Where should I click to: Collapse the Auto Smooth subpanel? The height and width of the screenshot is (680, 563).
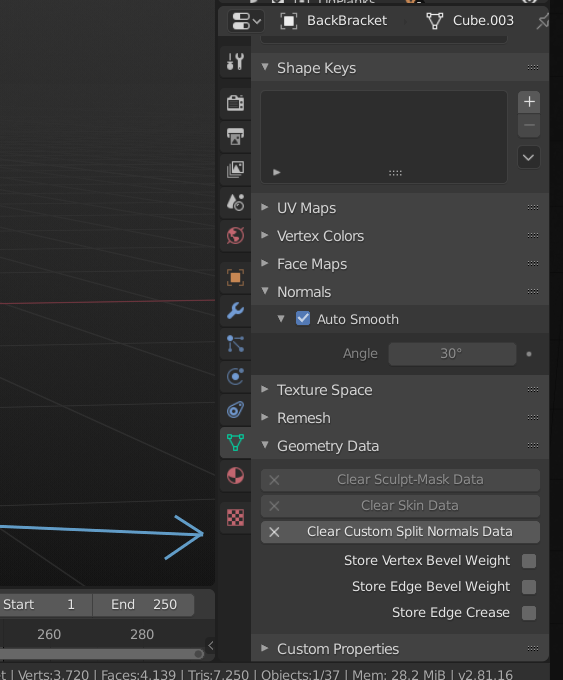281,319
